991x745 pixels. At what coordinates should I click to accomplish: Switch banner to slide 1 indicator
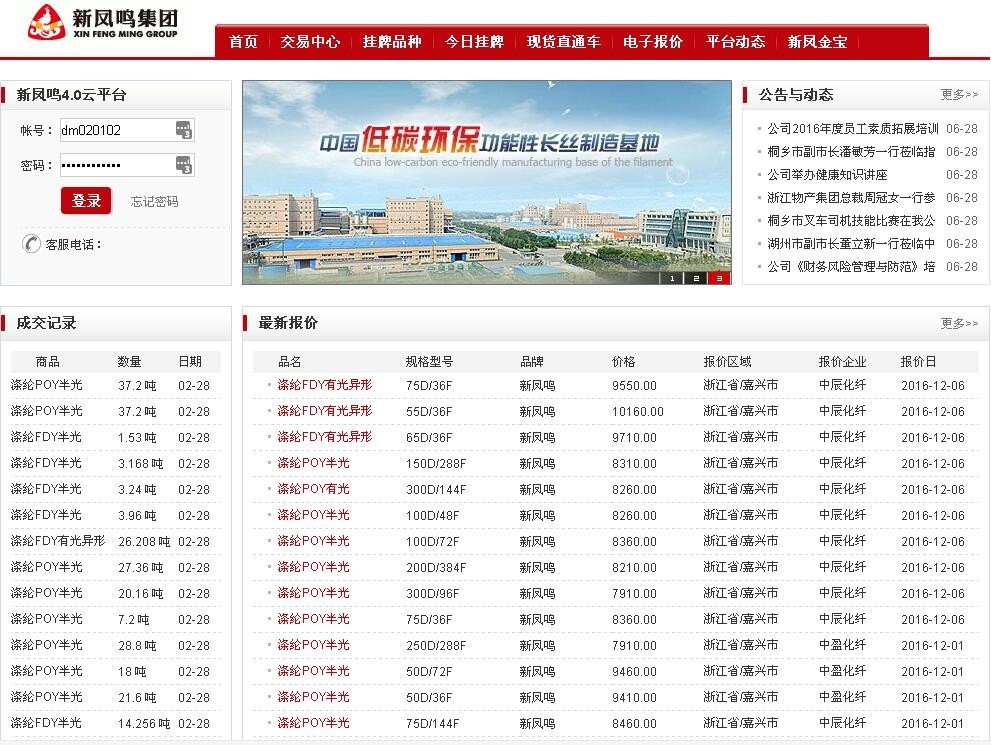[x=672, y=278]
